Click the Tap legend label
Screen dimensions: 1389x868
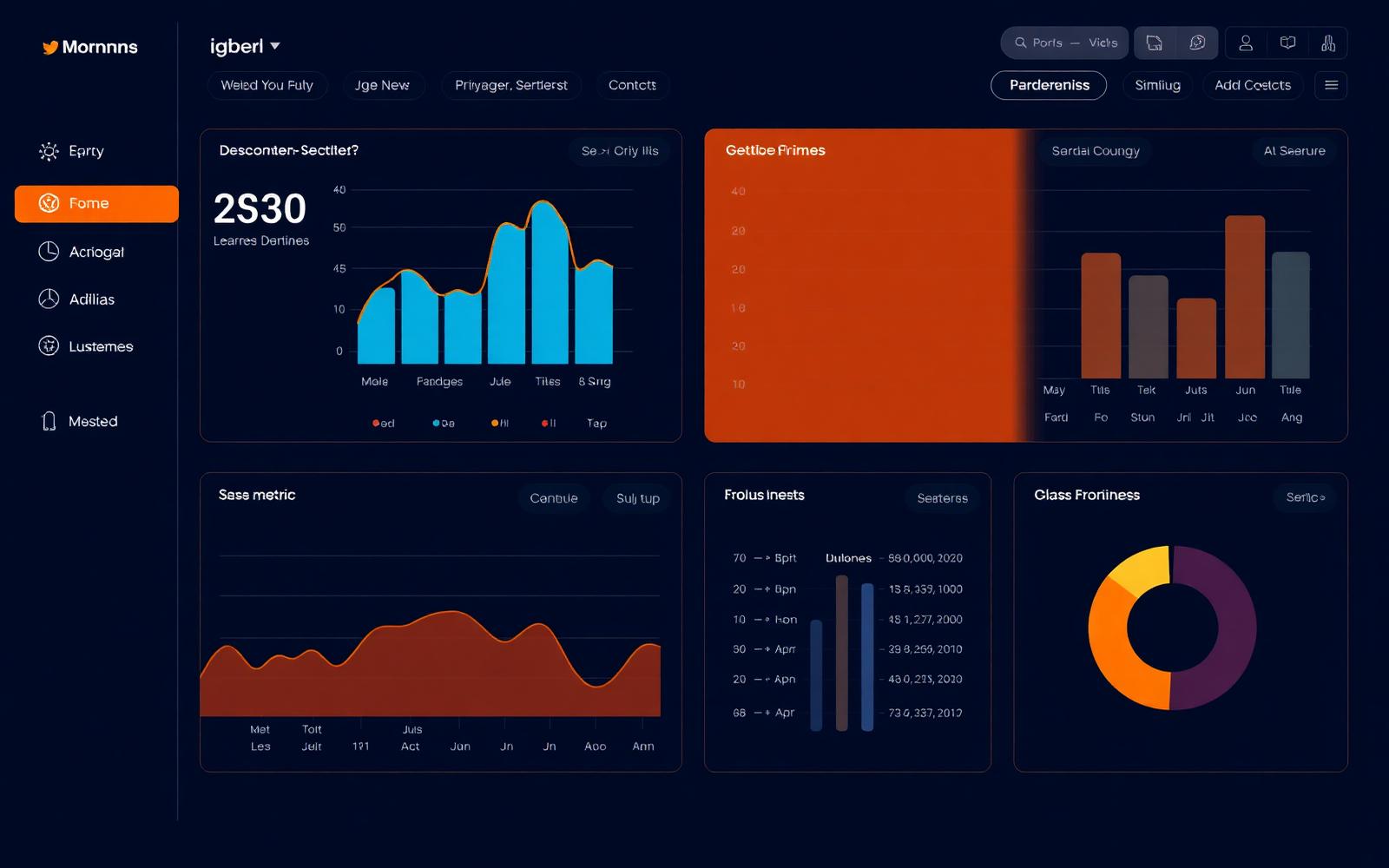(596, 424)
